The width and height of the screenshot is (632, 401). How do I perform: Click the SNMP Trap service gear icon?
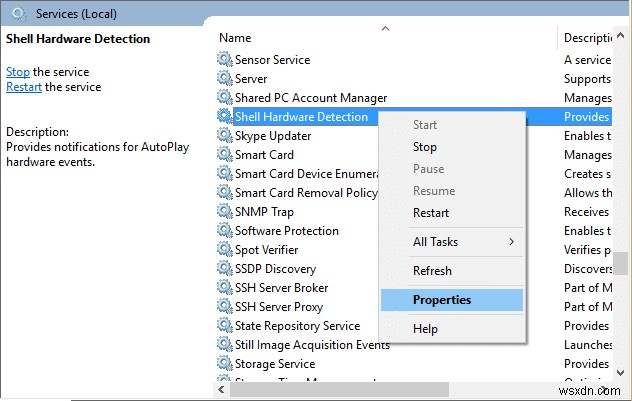pyautogui.click(x=224, y=212)
